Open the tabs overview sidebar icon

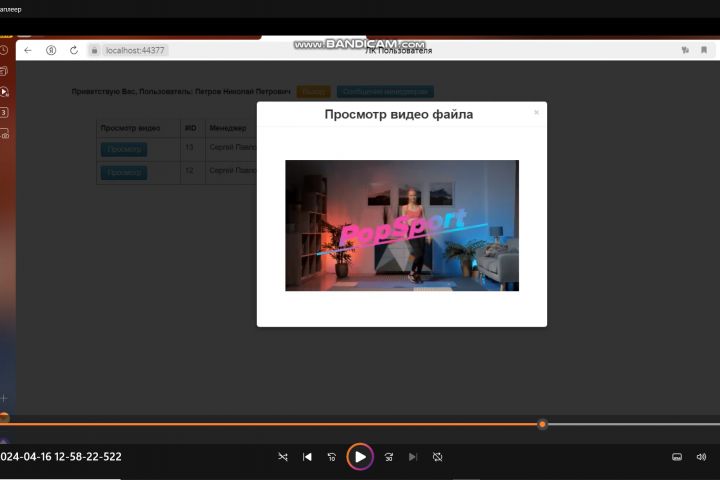click(4, 71)
